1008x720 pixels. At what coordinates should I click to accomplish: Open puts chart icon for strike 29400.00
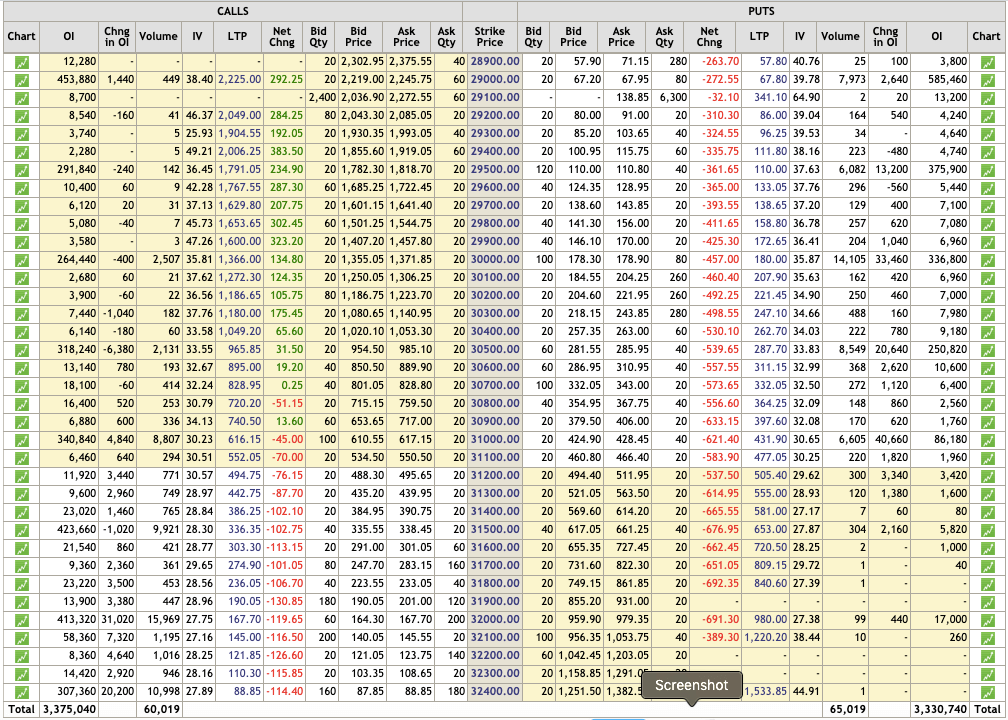(987, 152)
